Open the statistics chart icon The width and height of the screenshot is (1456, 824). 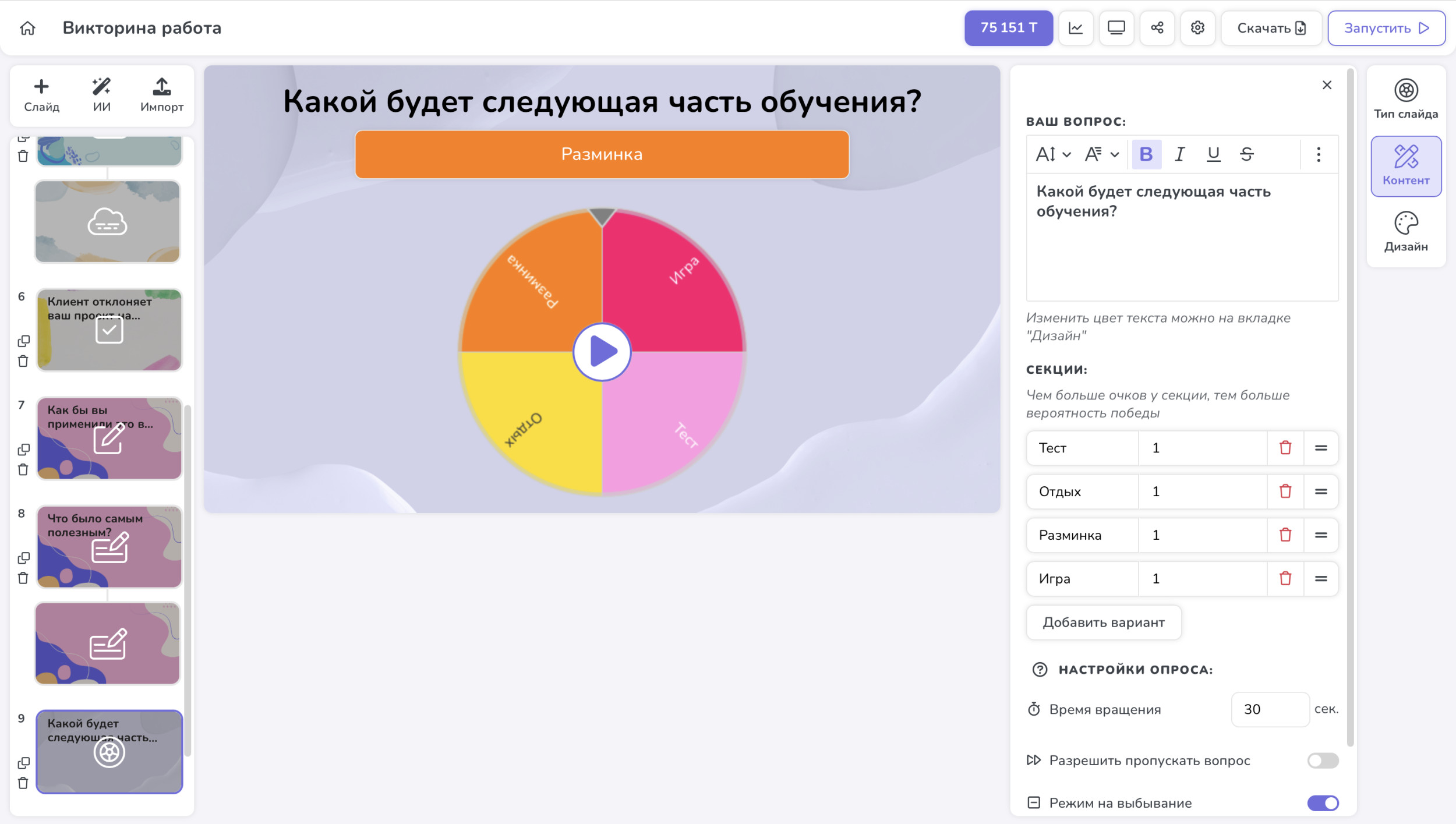pos(1075,28)
